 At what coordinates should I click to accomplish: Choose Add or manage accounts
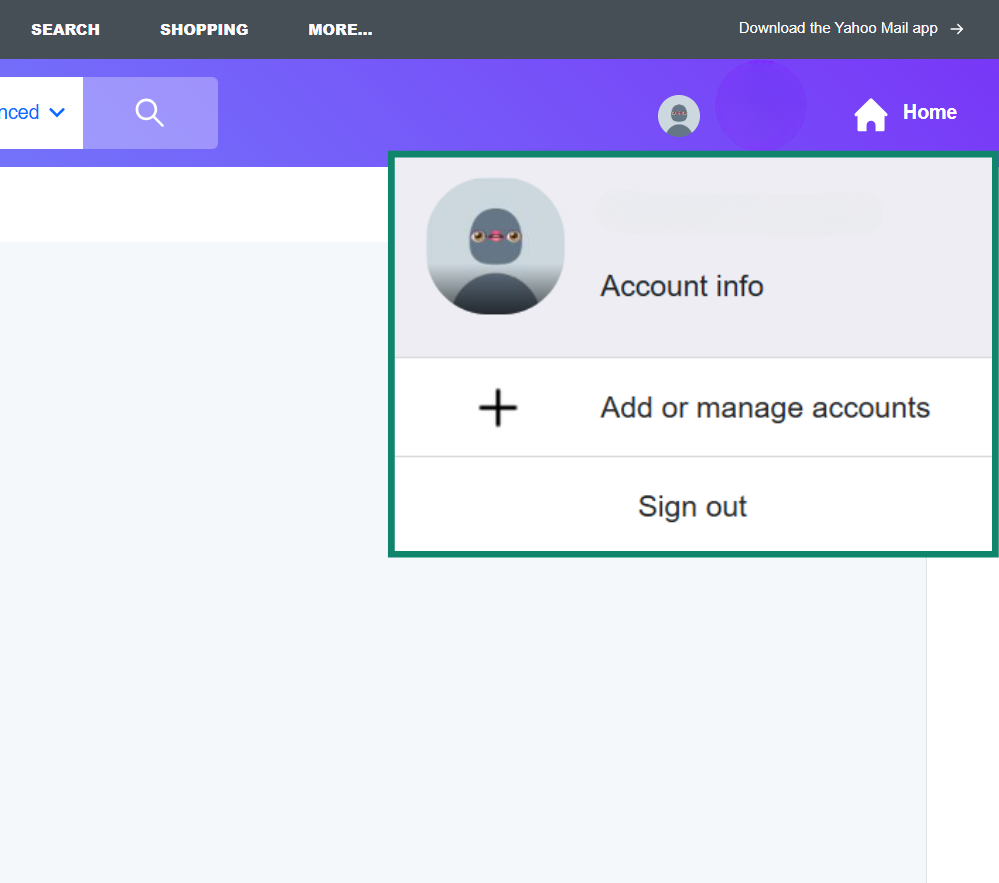point(764,407)
